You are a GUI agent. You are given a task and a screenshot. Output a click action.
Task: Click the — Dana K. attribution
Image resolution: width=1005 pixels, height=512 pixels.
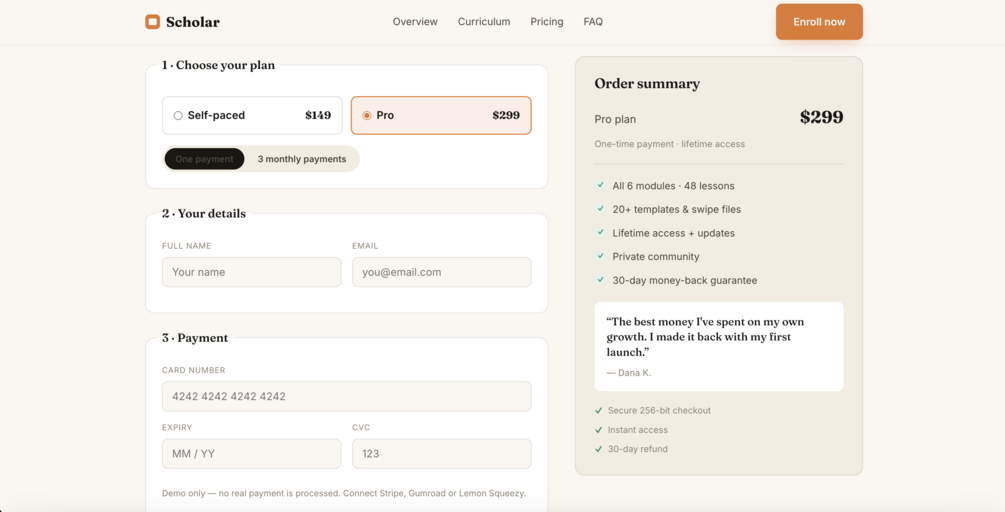[x=629, y=373]
